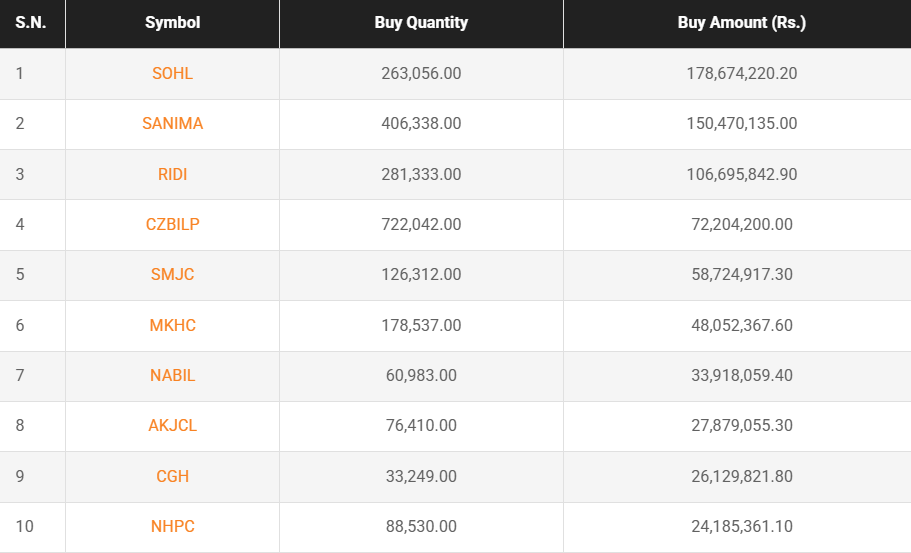Open the CGH symbol link
The height and width of the screenshot is (553, 911).
point(172,476)
